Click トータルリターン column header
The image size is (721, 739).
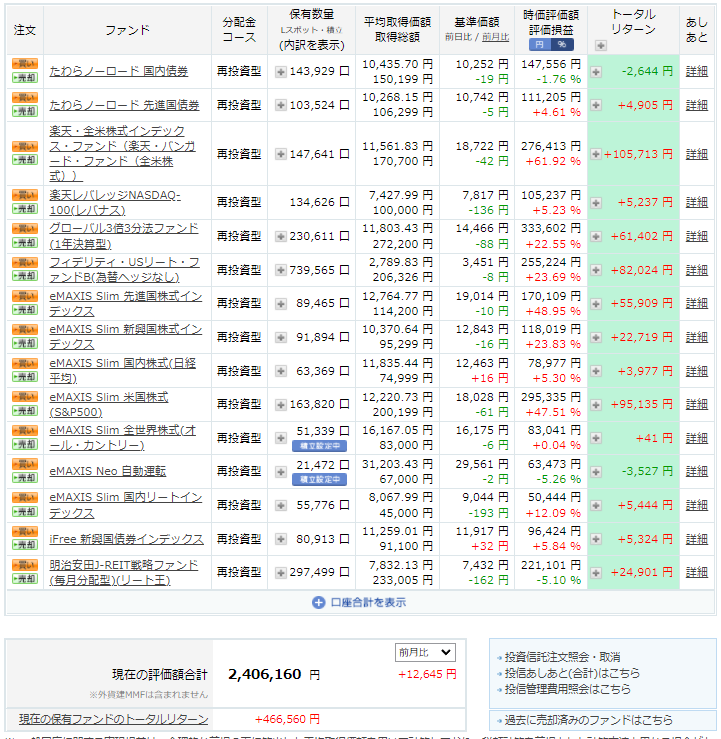(633, 22)
